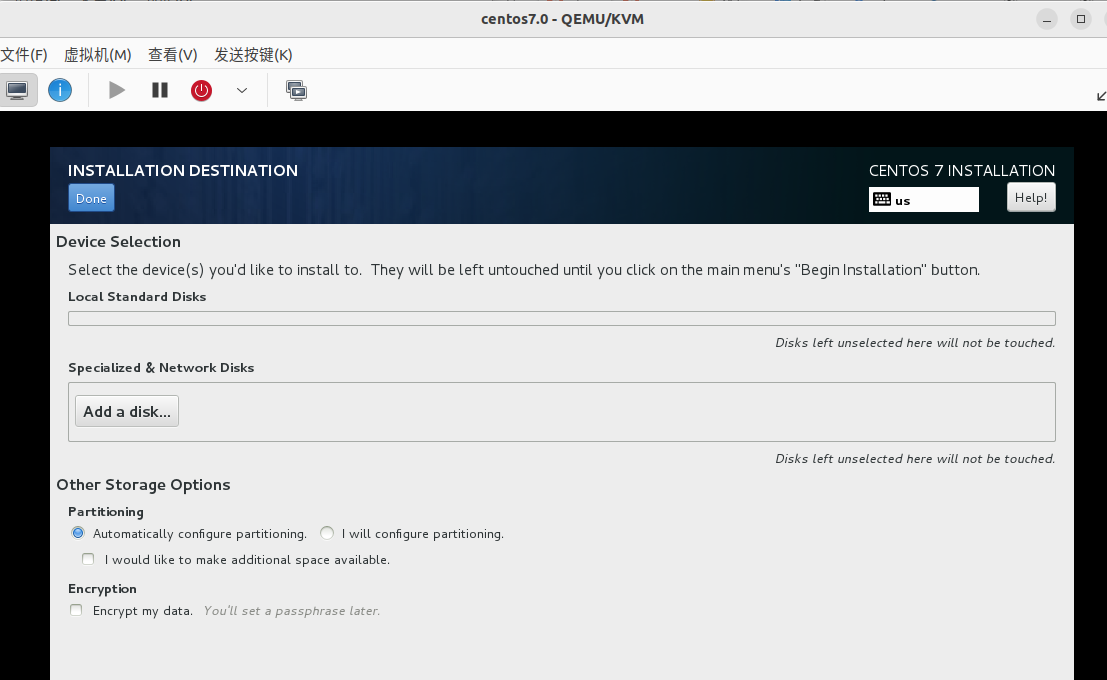1107x680 pixels.
Task: Minimize the centos7.0 QEMU/KVM window
Action: pyautogui.click(x=1047, y=20)
